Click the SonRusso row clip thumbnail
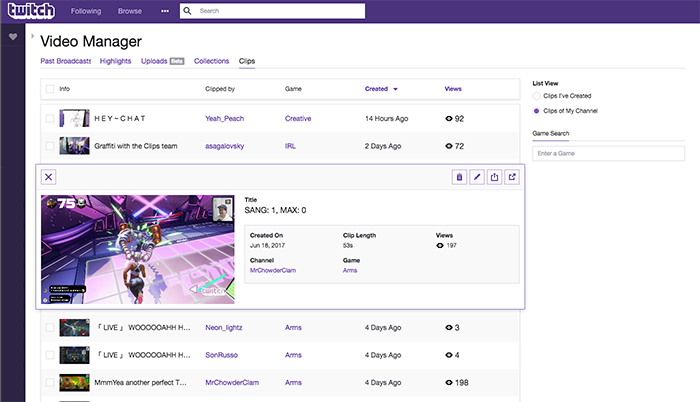Viewport: 700px width, 402px height. click(x=74, y=355)
